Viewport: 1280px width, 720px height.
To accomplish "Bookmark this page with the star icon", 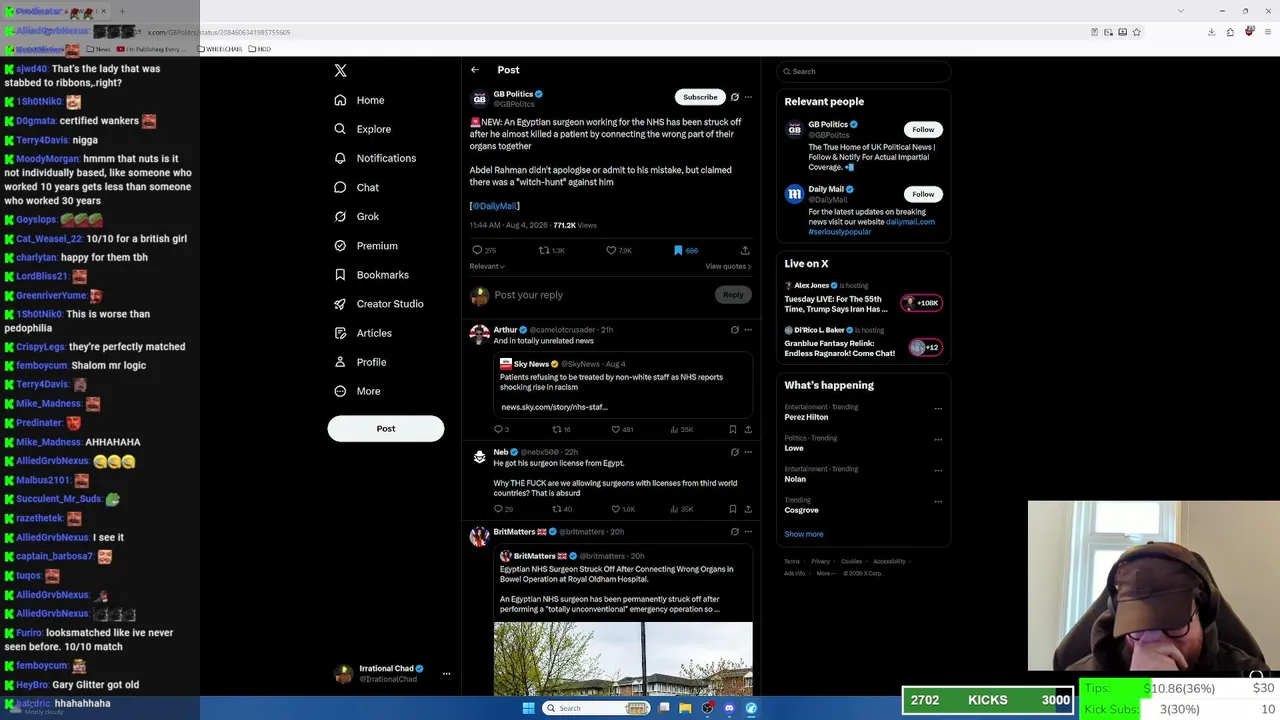I will pos(1137,32).
